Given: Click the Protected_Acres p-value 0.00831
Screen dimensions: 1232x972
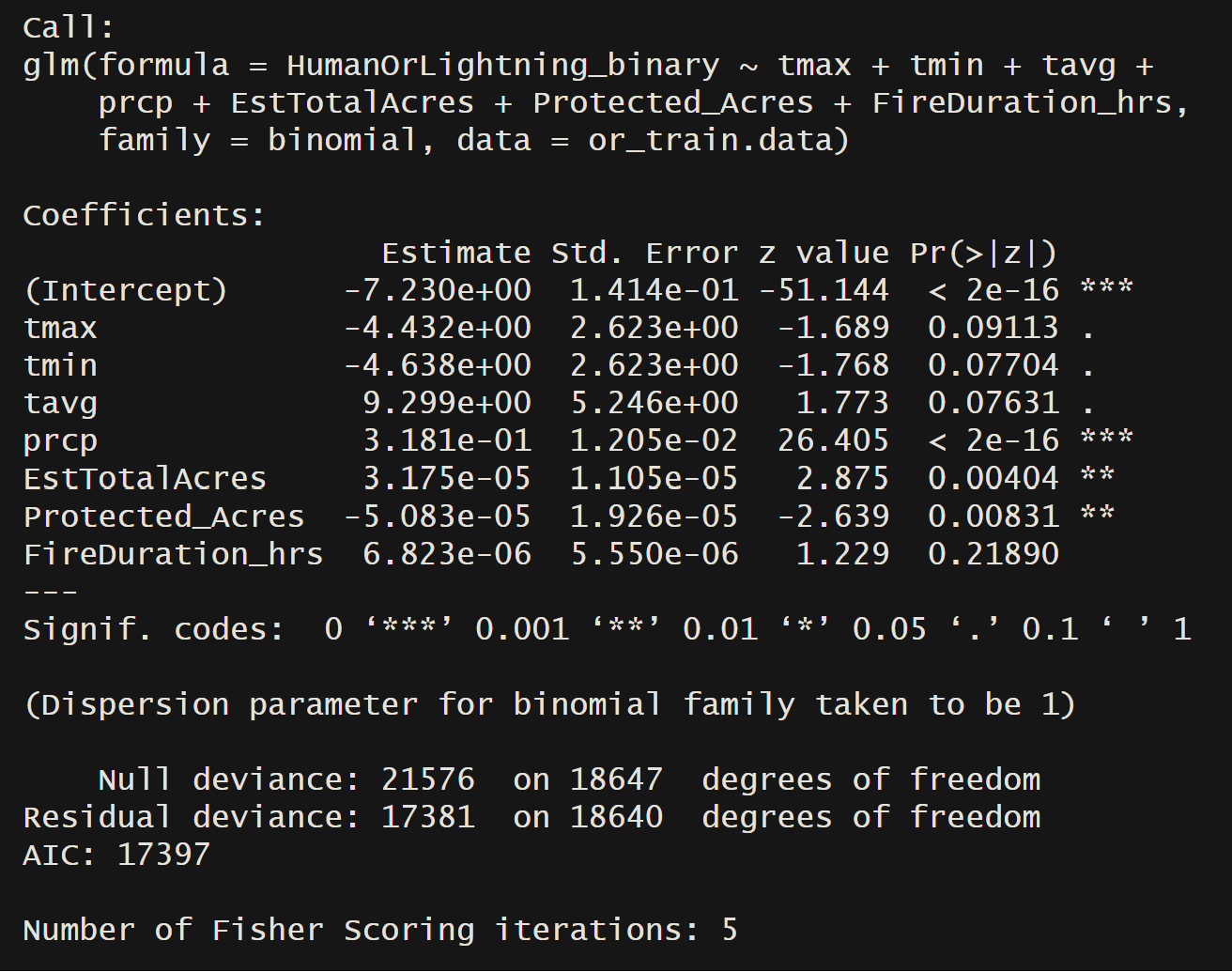Looking at the screenshot, I should [993, 516].
